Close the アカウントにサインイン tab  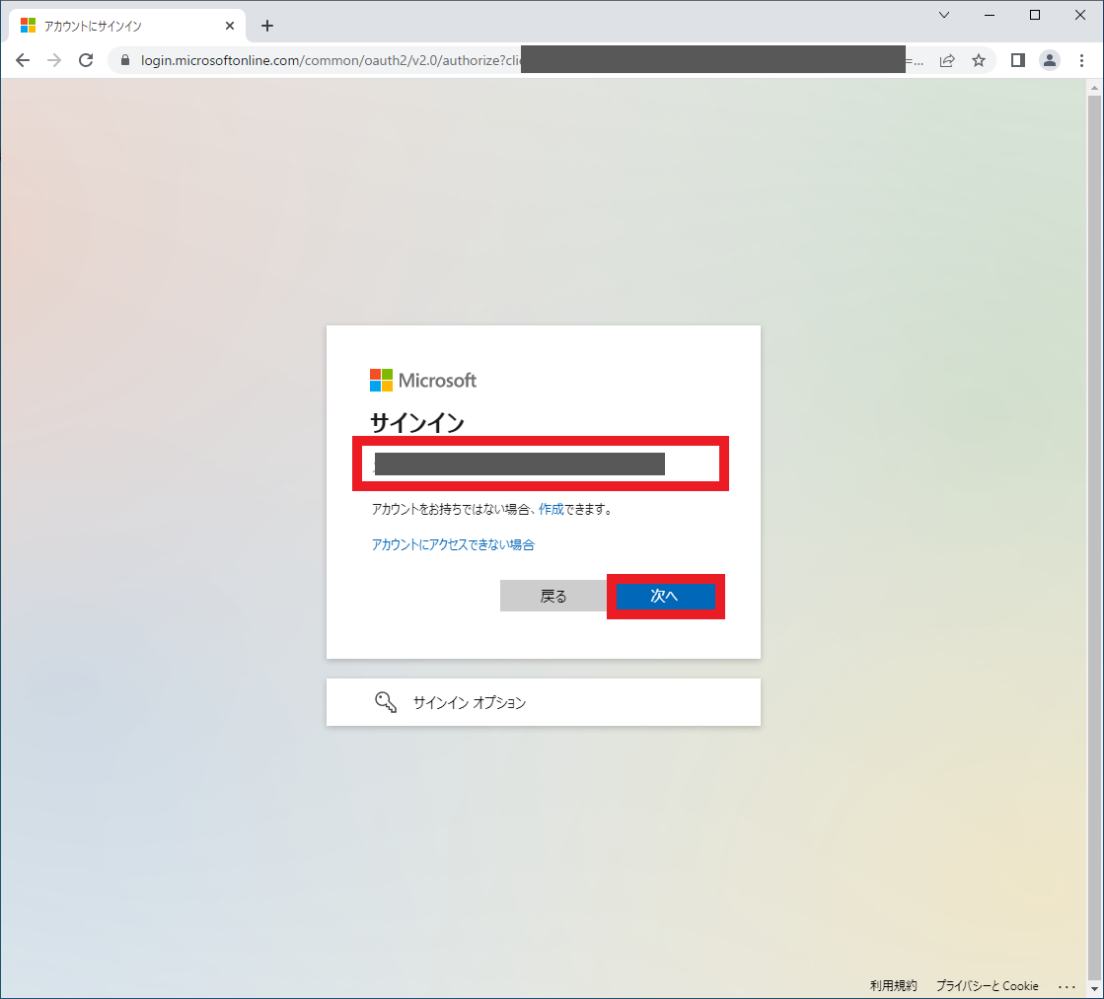[x=230, y=26]
